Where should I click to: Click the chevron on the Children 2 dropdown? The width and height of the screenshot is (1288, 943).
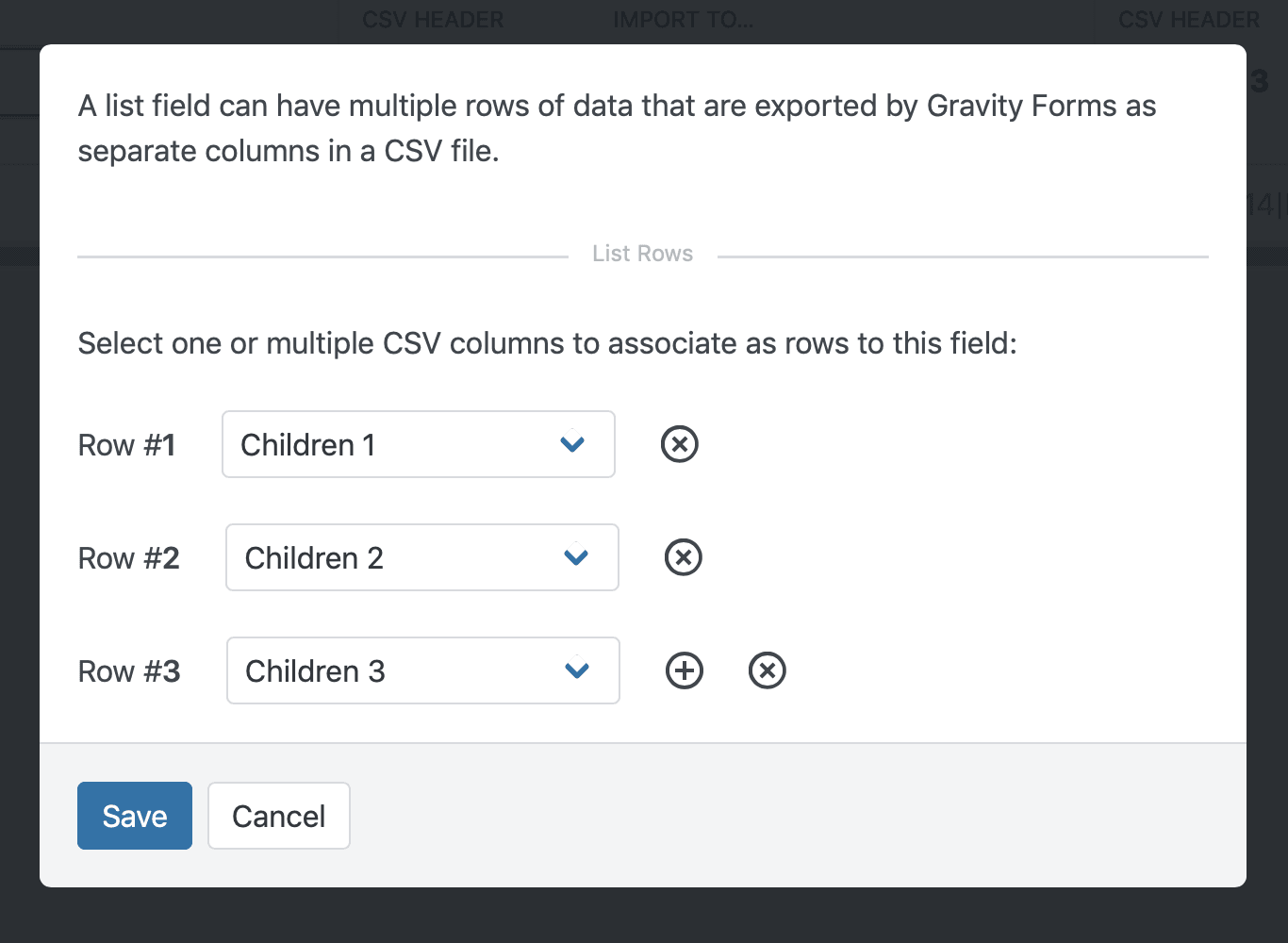[x=576, y=557]
